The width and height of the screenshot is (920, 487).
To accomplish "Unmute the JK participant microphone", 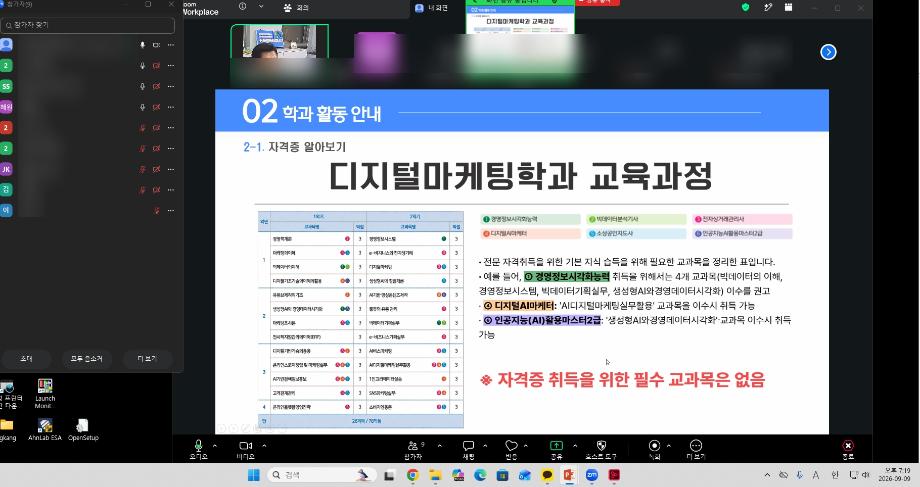I will (x=142, y=170).
